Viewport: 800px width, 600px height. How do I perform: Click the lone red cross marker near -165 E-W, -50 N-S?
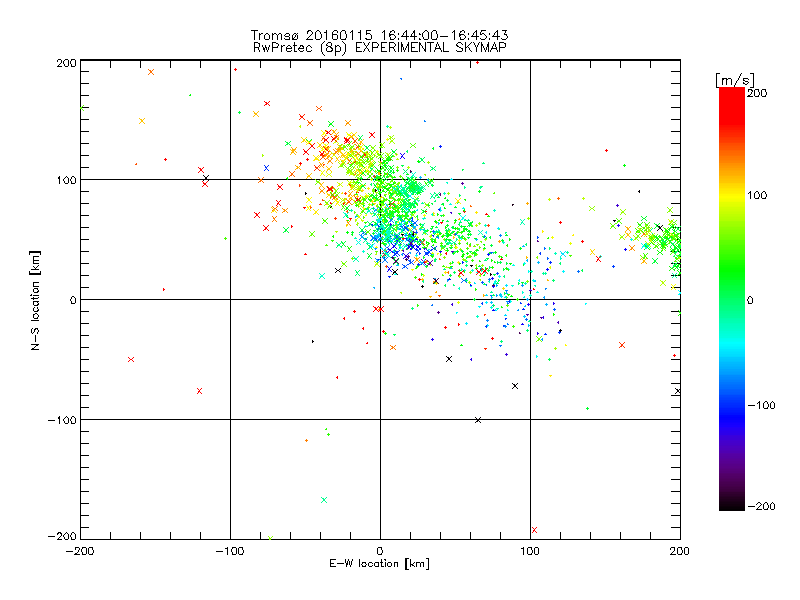pos(131,360)
